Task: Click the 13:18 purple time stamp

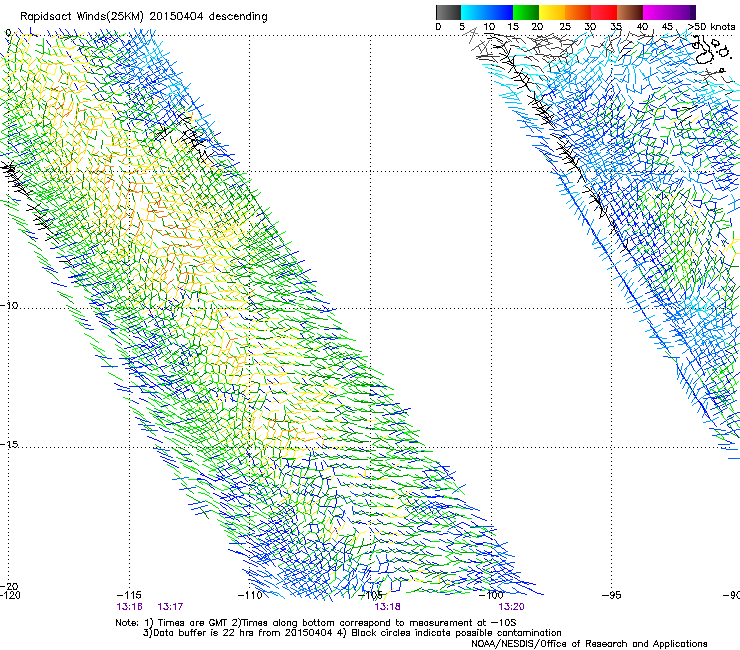Action: click(387, 607)
